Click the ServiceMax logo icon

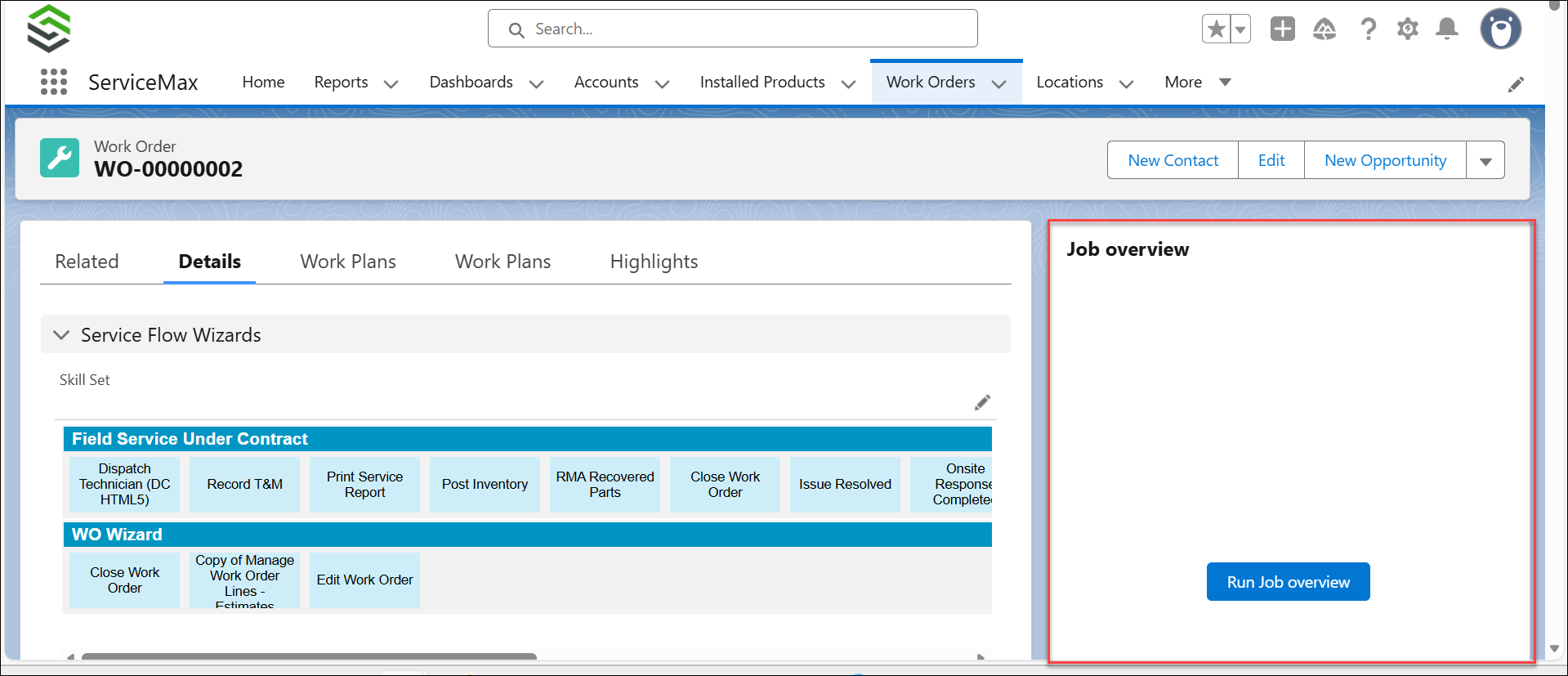49,29
